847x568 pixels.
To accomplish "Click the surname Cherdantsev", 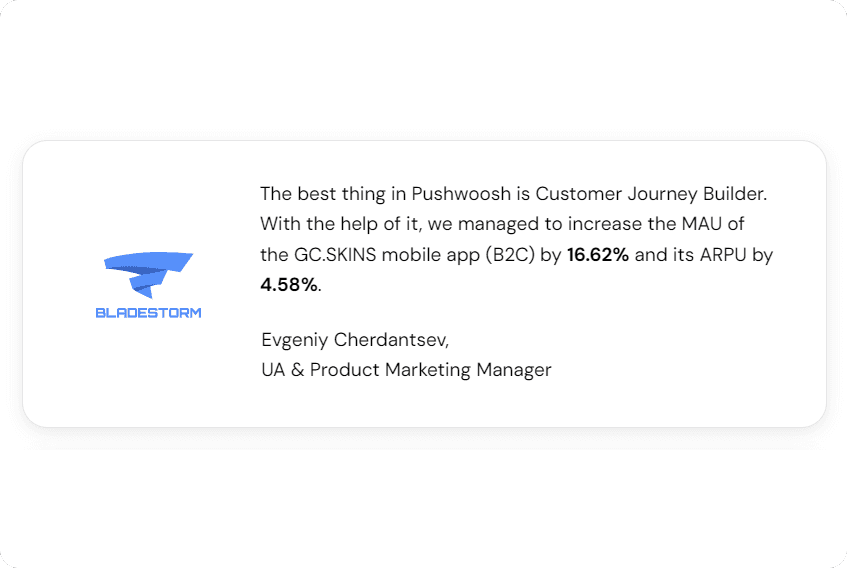I will point(393,339).
